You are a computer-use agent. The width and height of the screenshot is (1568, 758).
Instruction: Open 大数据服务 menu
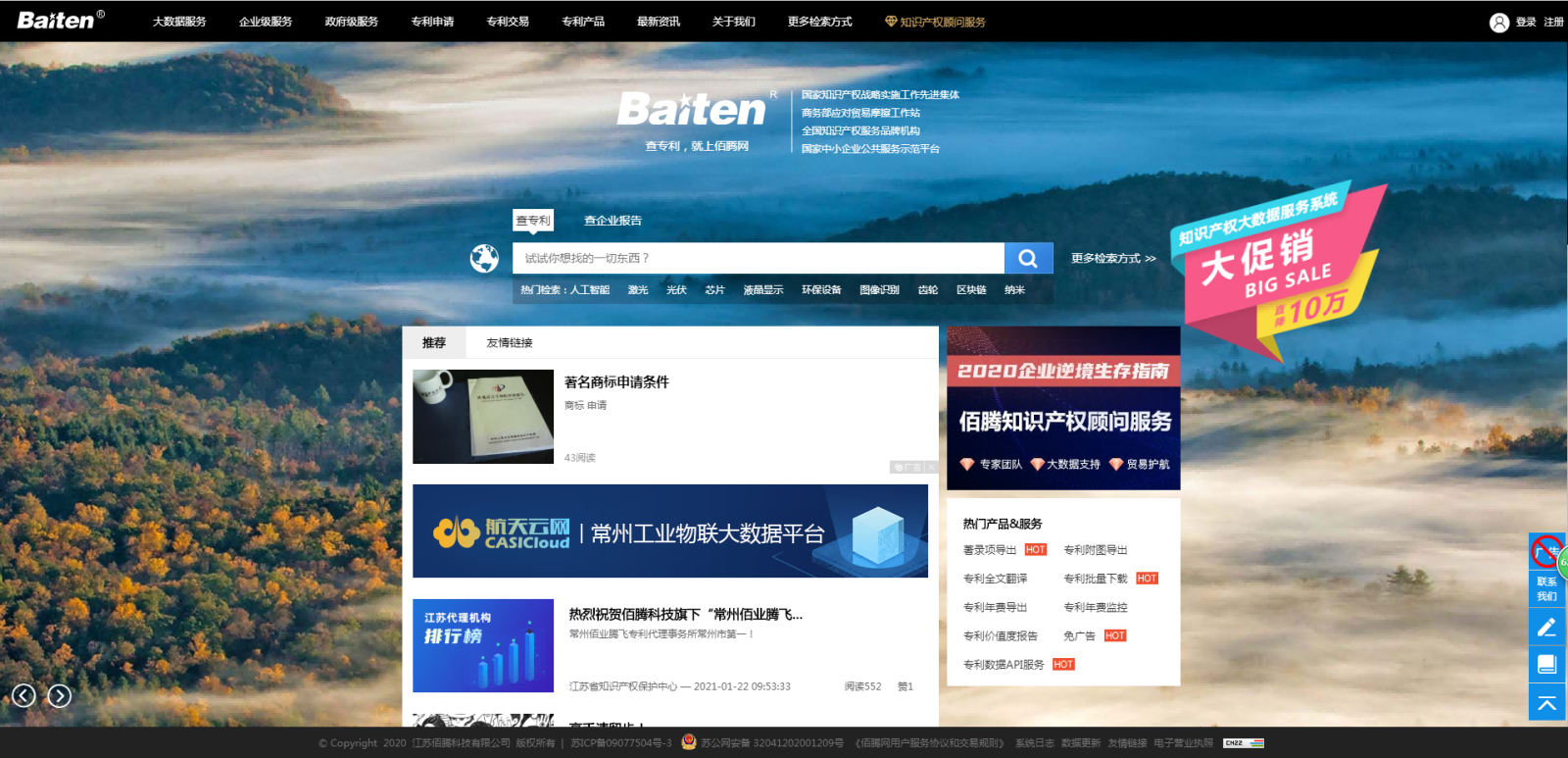179,22
